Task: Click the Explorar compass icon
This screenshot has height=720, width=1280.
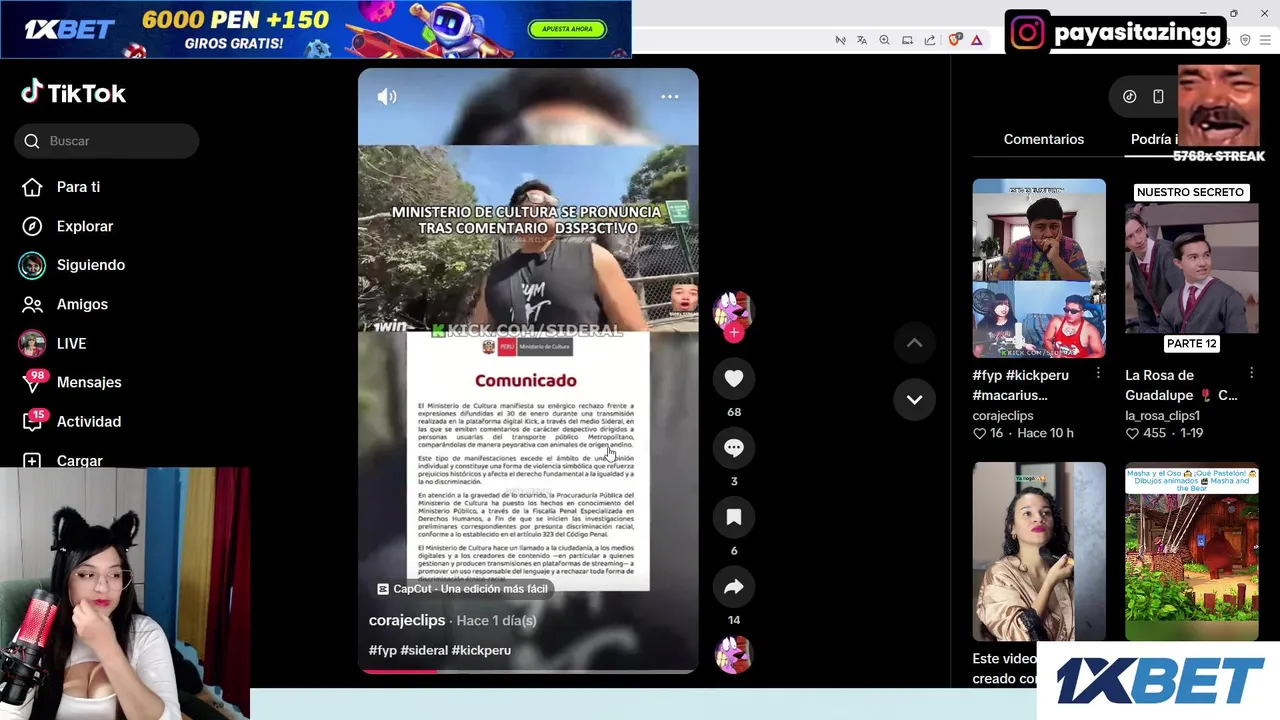Action: (32, 226)
